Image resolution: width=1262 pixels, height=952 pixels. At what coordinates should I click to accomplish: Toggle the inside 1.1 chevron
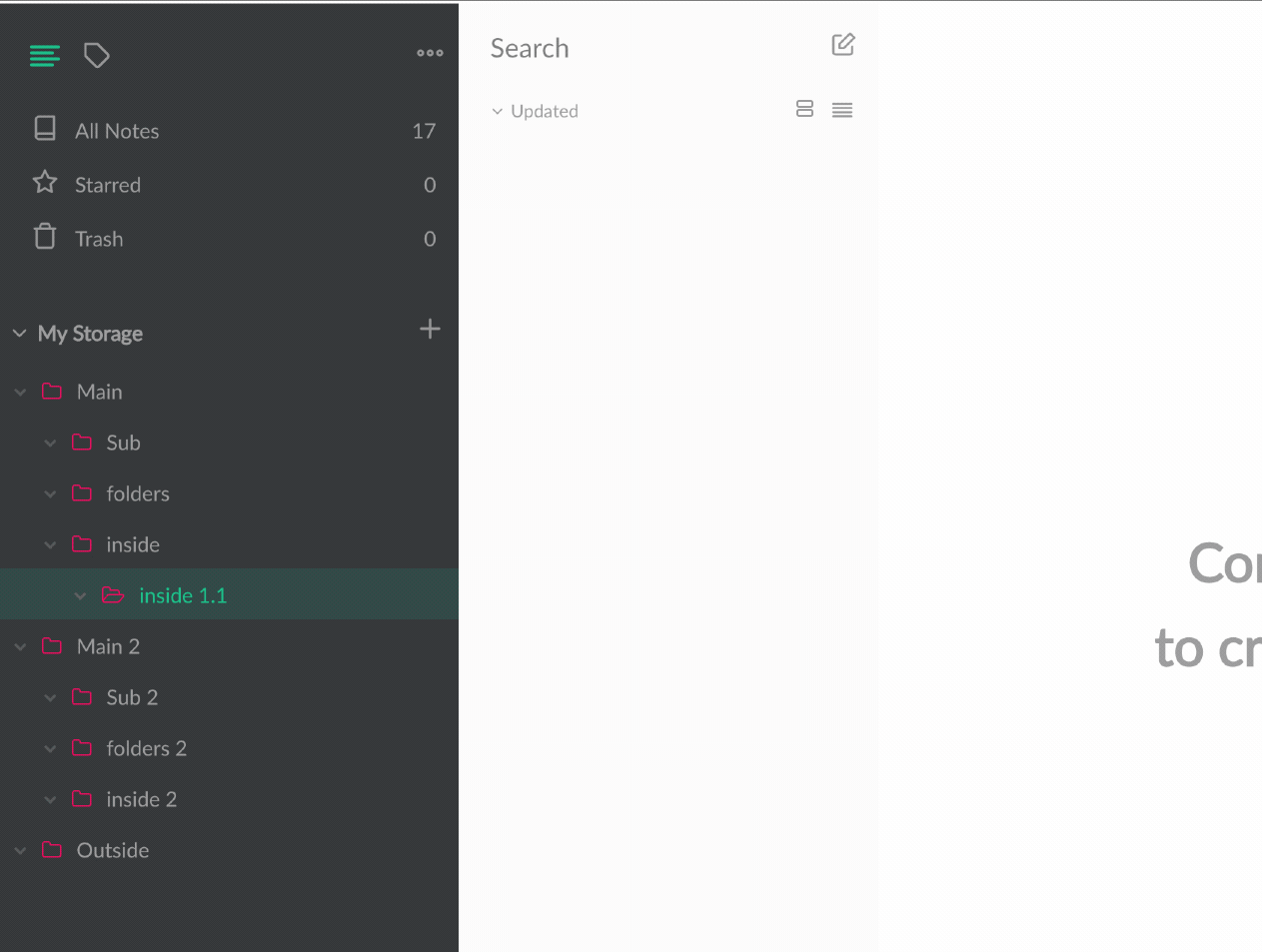[80, 596]
